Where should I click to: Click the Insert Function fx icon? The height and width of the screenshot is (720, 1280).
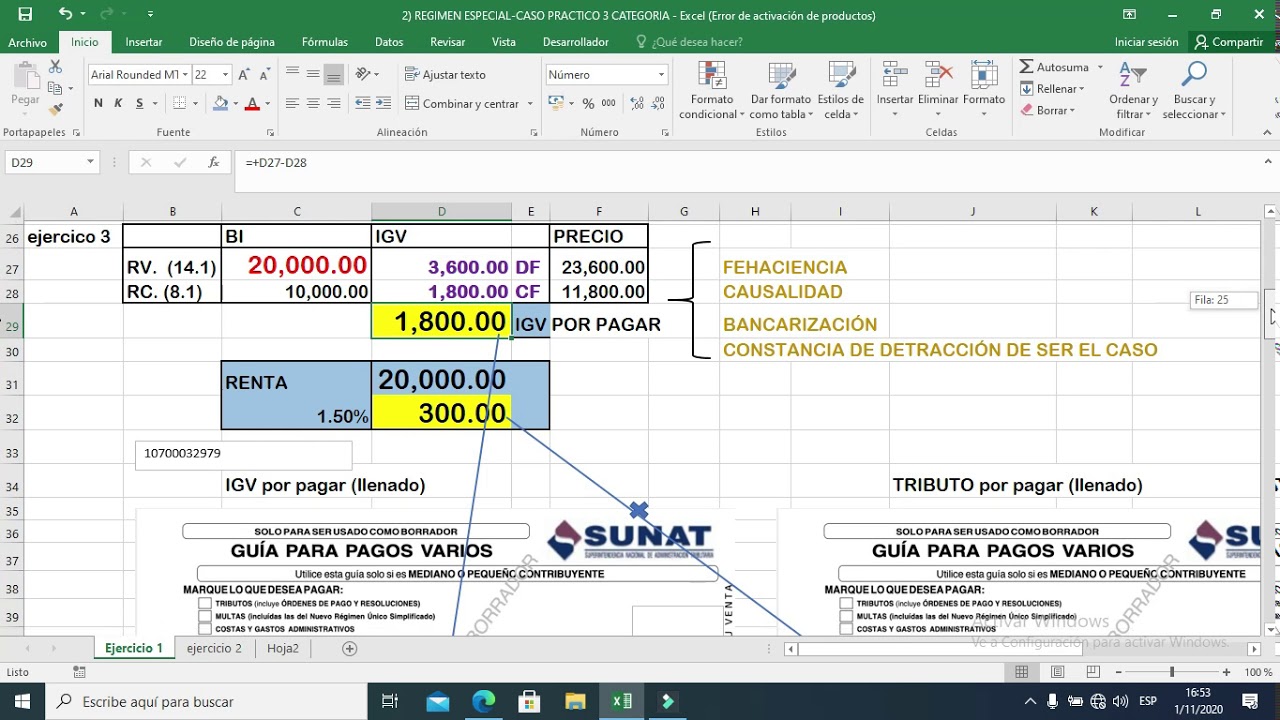tap(213, 162)
